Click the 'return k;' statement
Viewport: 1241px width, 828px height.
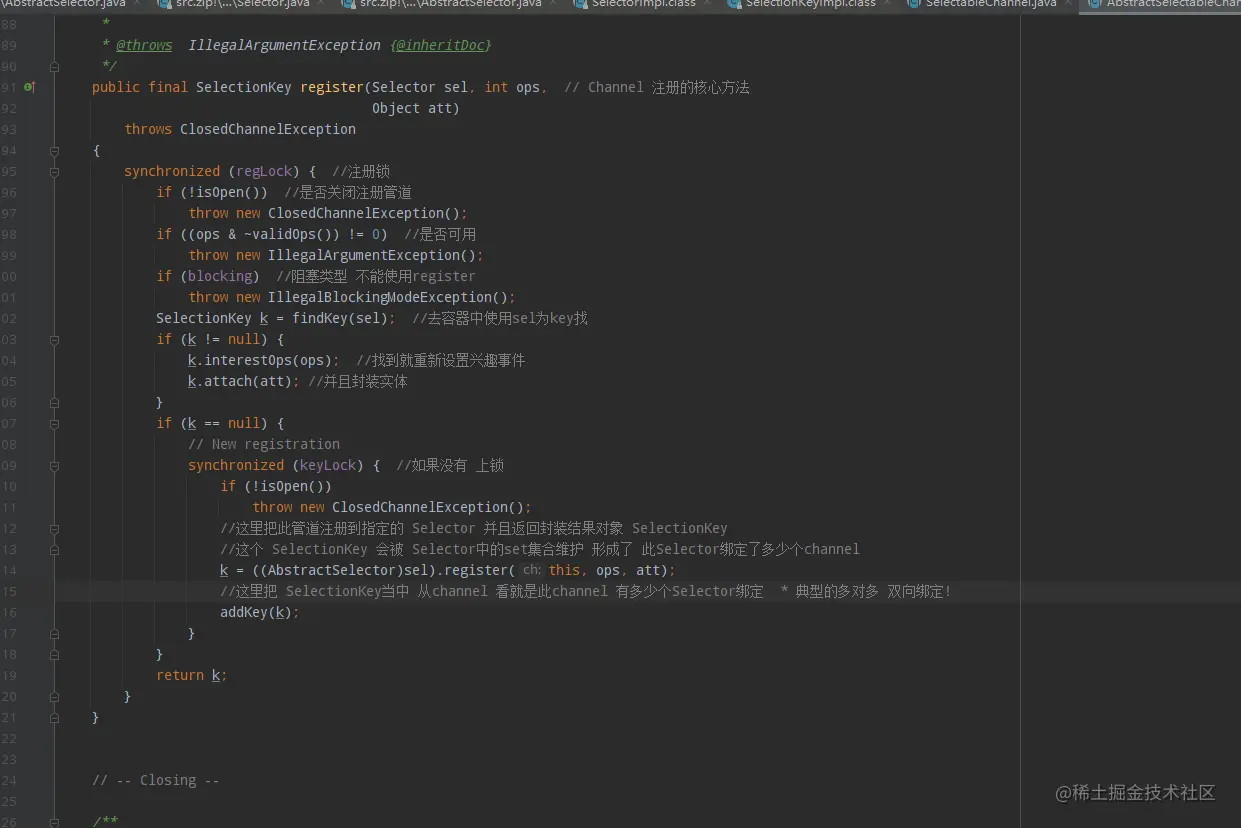click(192, 675)
